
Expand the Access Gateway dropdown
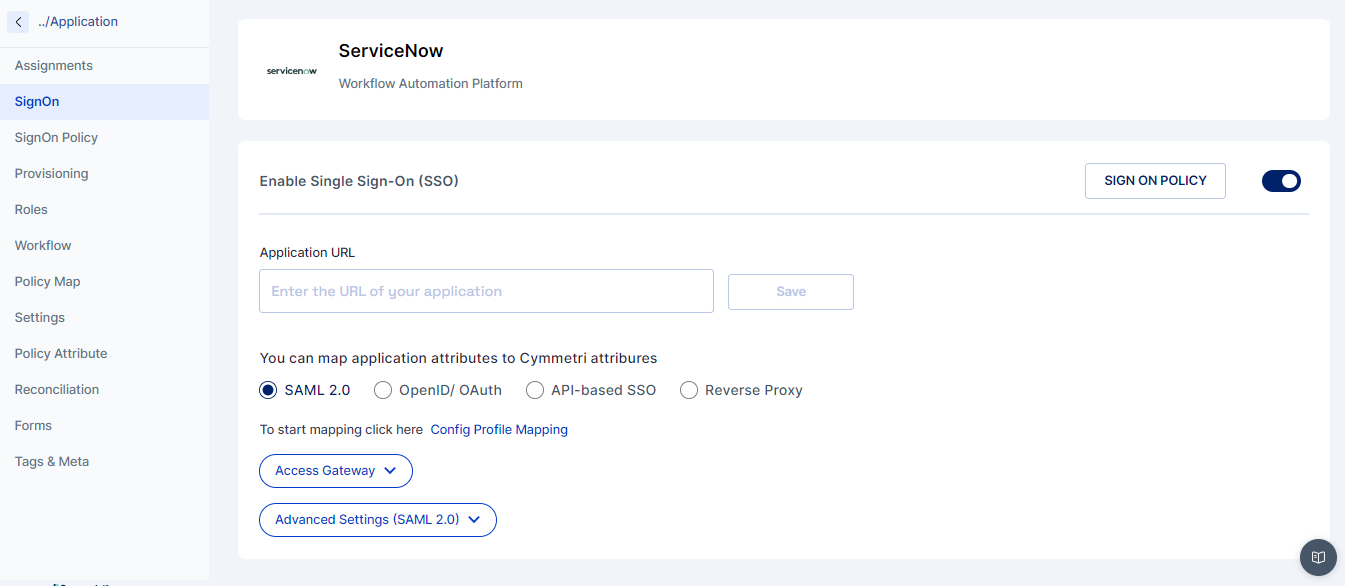(x=336, y=470)
